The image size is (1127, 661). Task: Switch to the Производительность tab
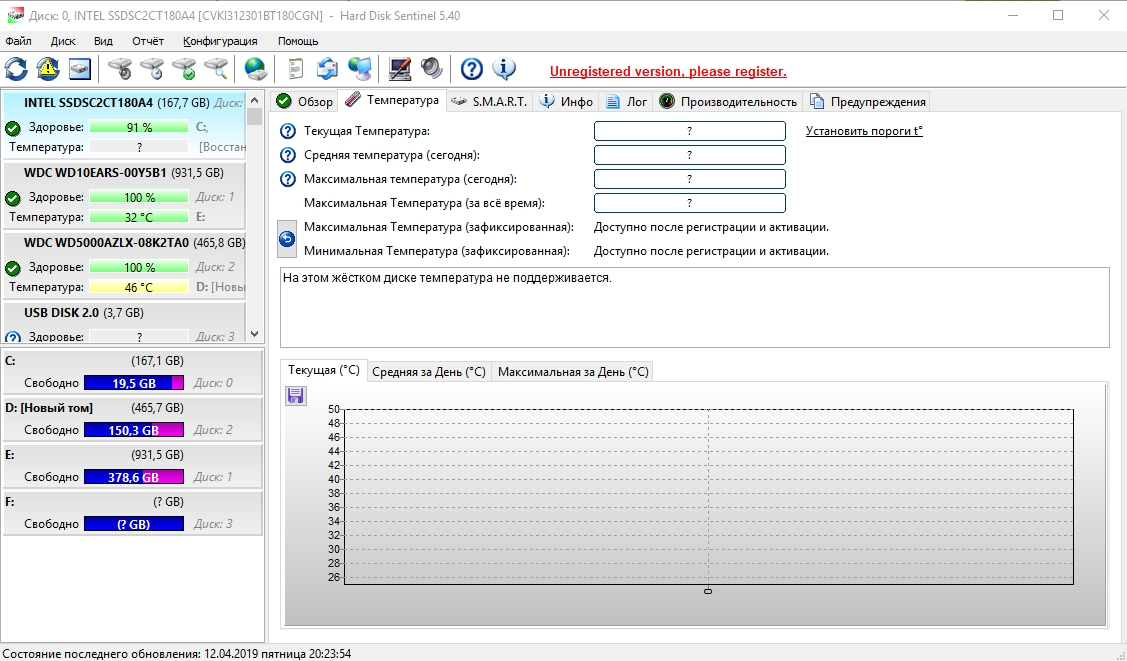tap(728, 101)
